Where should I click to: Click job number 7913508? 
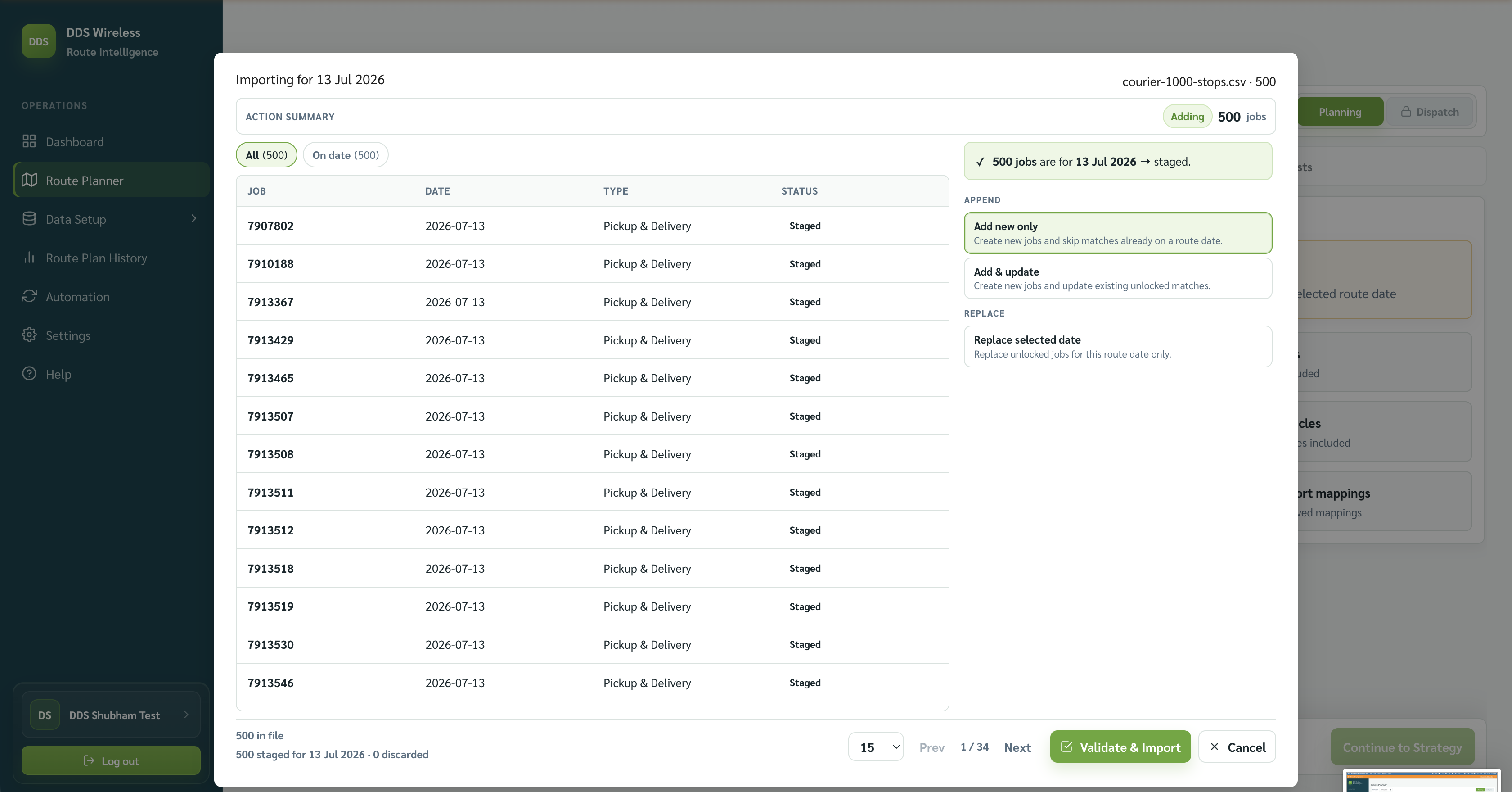click(x=270, y=454)
